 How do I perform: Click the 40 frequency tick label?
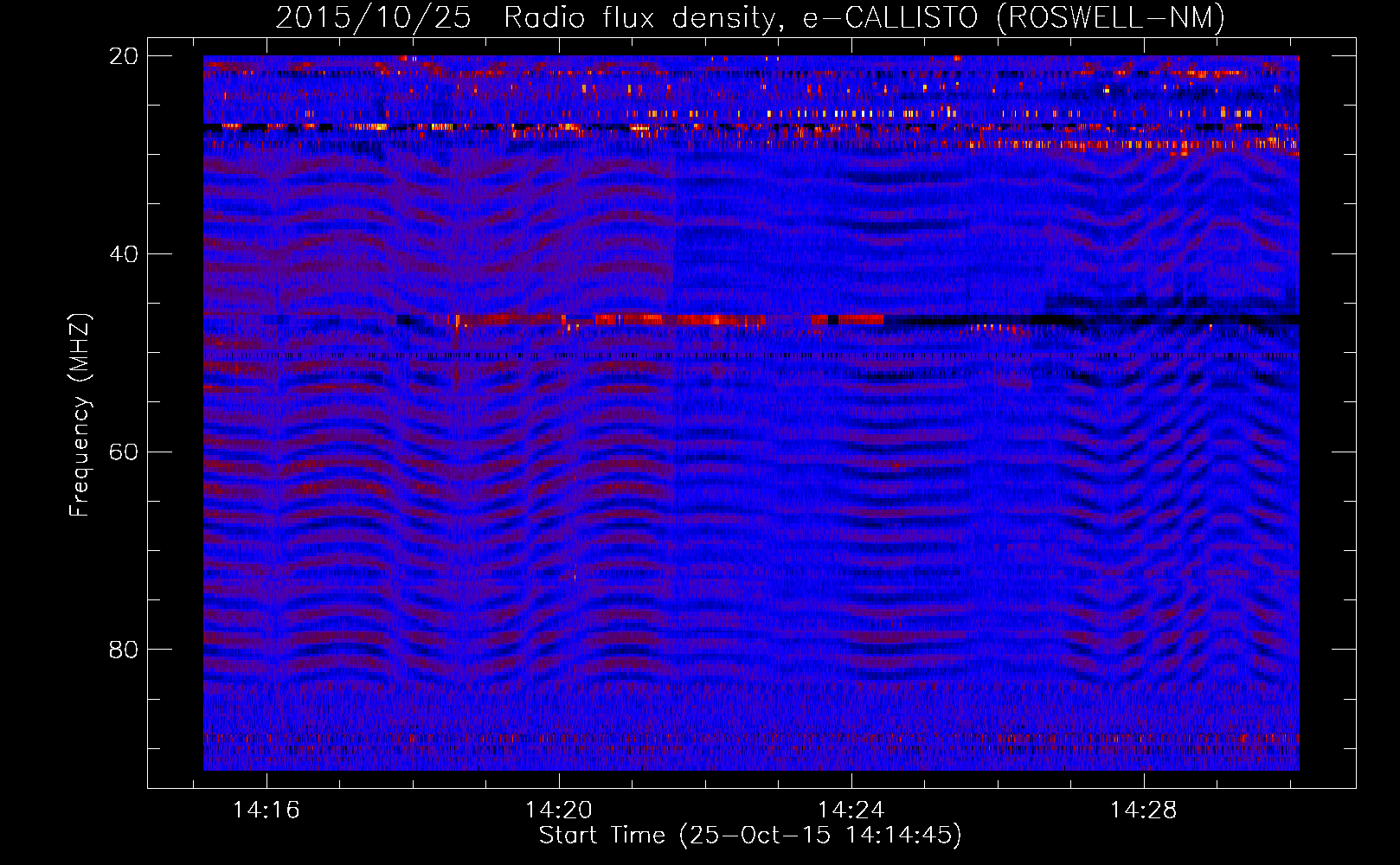coord(124,254)
